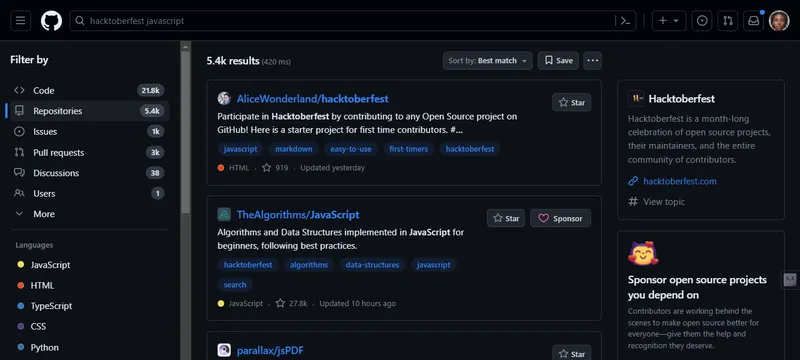Click the yellow JavaScript language color dot
800x360 pixels.
click(x=21, y=265)
